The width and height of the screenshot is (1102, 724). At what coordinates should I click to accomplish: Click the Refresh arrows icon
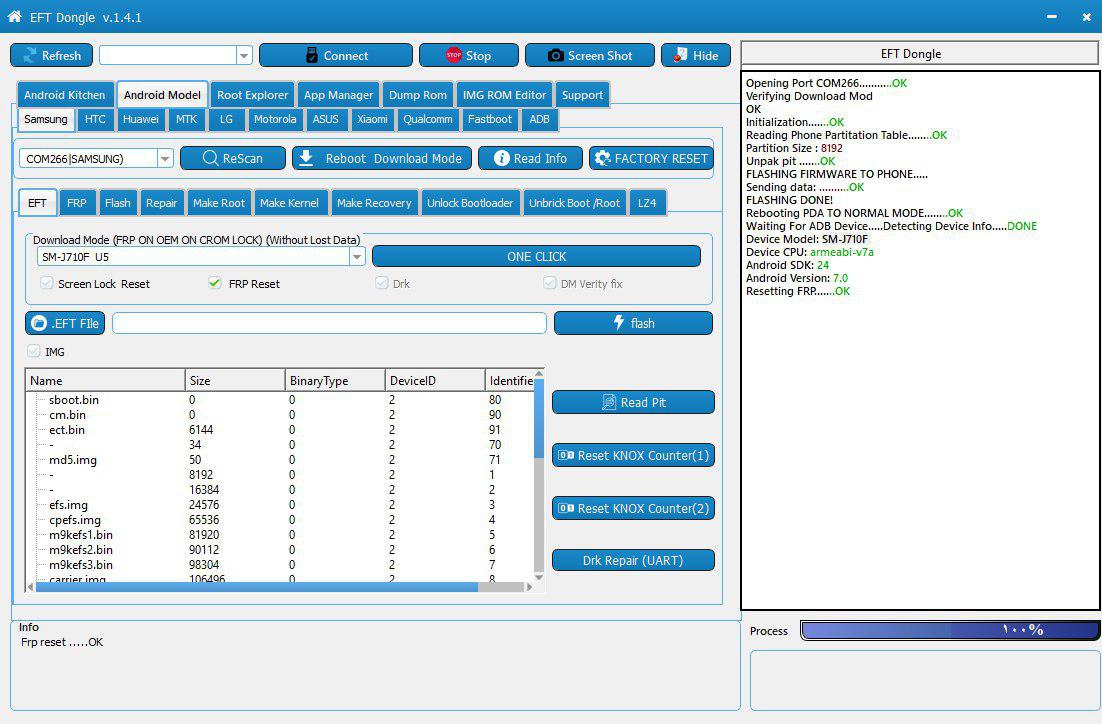coord(29,56)
